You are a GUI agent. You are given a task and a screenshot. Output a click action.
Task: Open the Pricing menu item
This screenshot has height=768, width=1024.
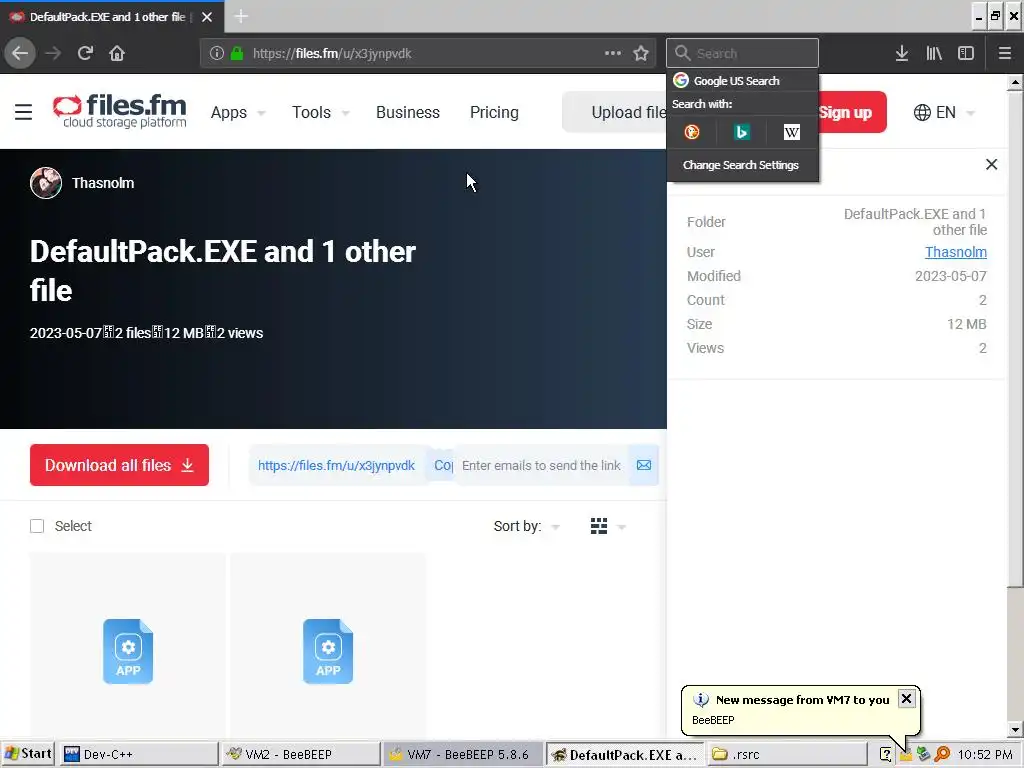tap(494, 112)
